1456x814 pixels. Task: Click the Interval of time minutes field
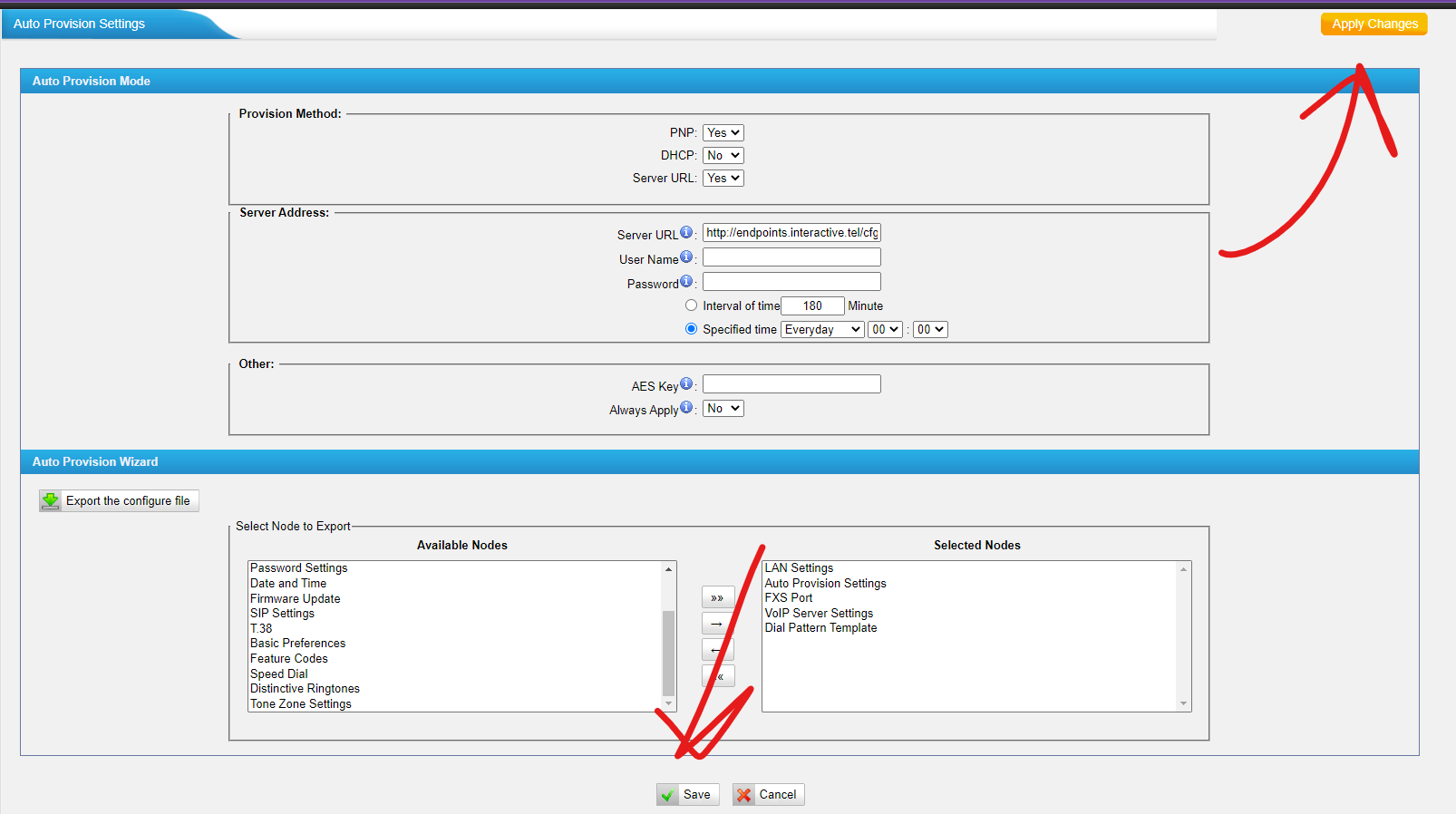812,305
